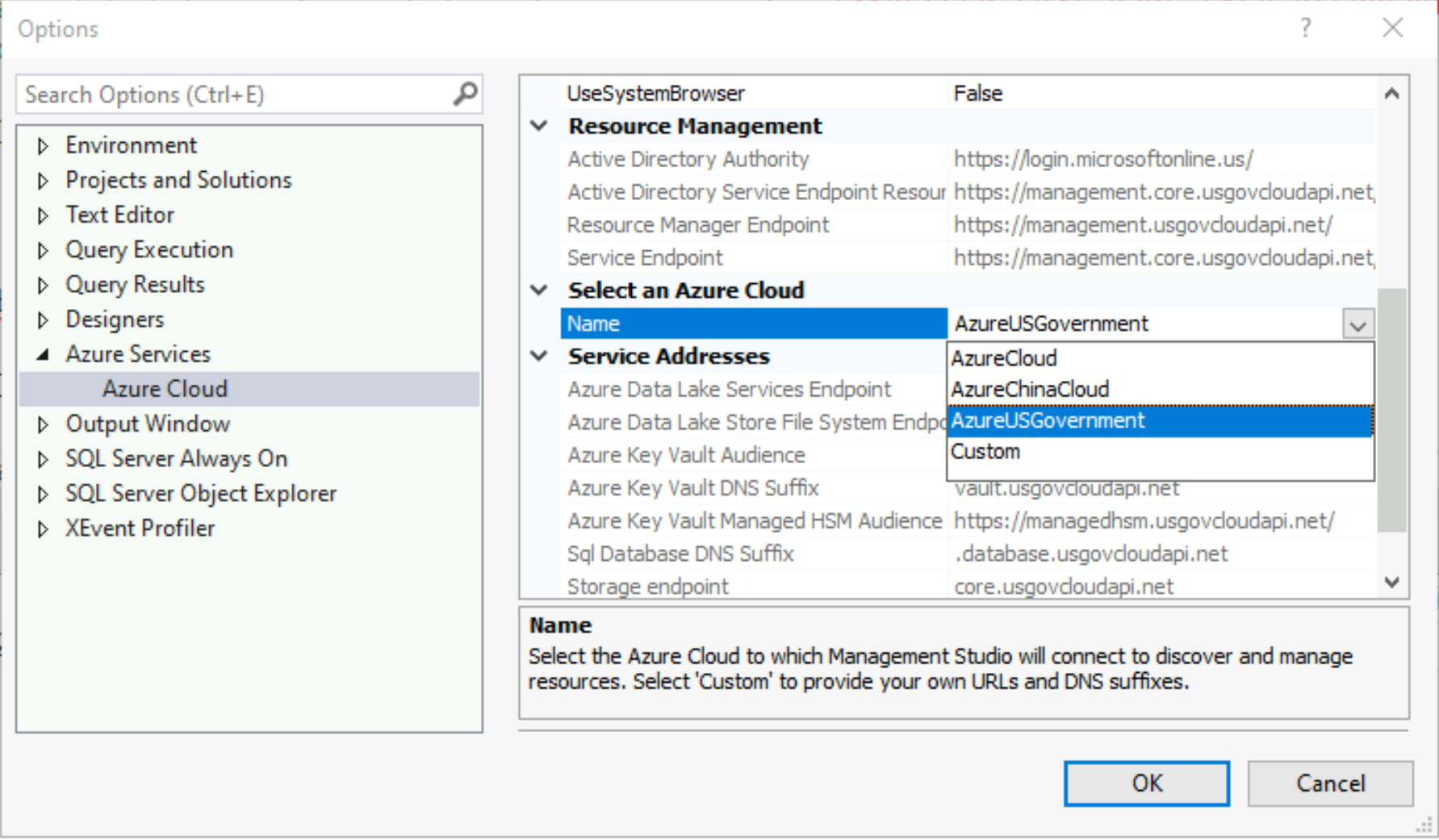Screen dimensions: 1439x840
Task: Expand the SQL Server Always On node
Action: click(44, 458)
